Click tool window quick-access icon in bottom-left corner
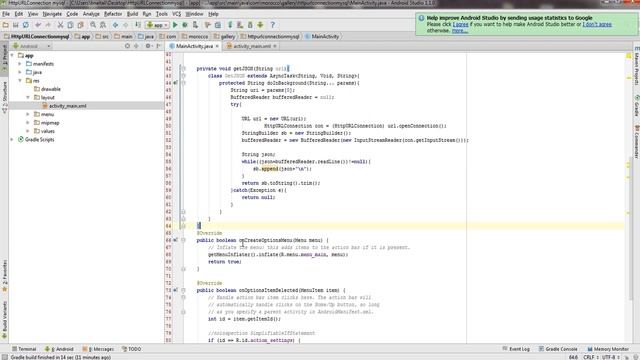The width and height of the screenshot is (640, 360). click(x=4, y=357)
